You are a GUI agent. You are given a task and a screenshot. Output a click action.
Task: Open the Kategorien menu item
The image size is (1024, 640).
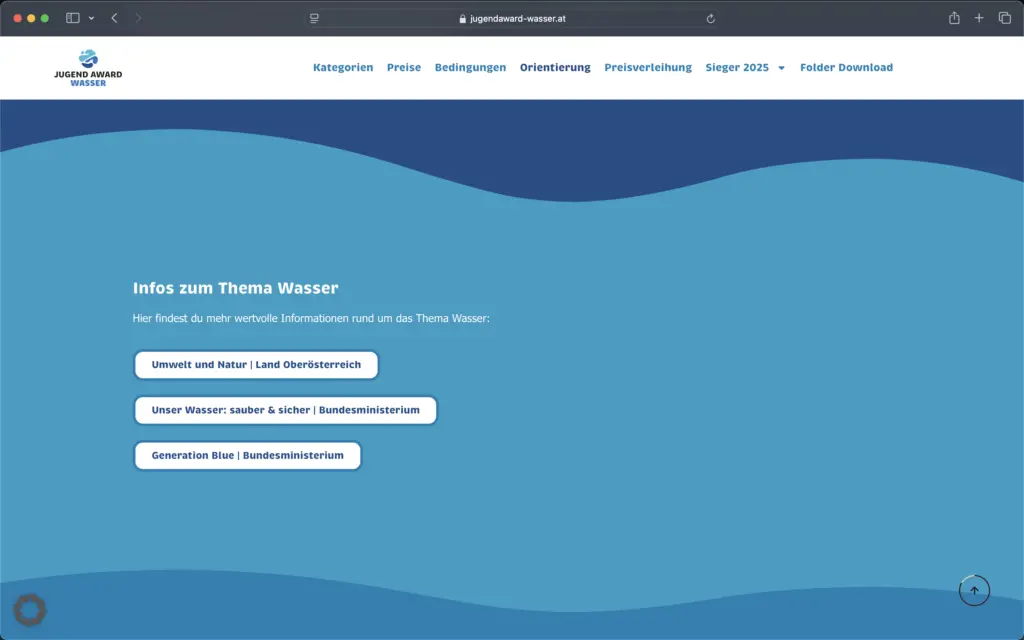[x=343, y=67]
